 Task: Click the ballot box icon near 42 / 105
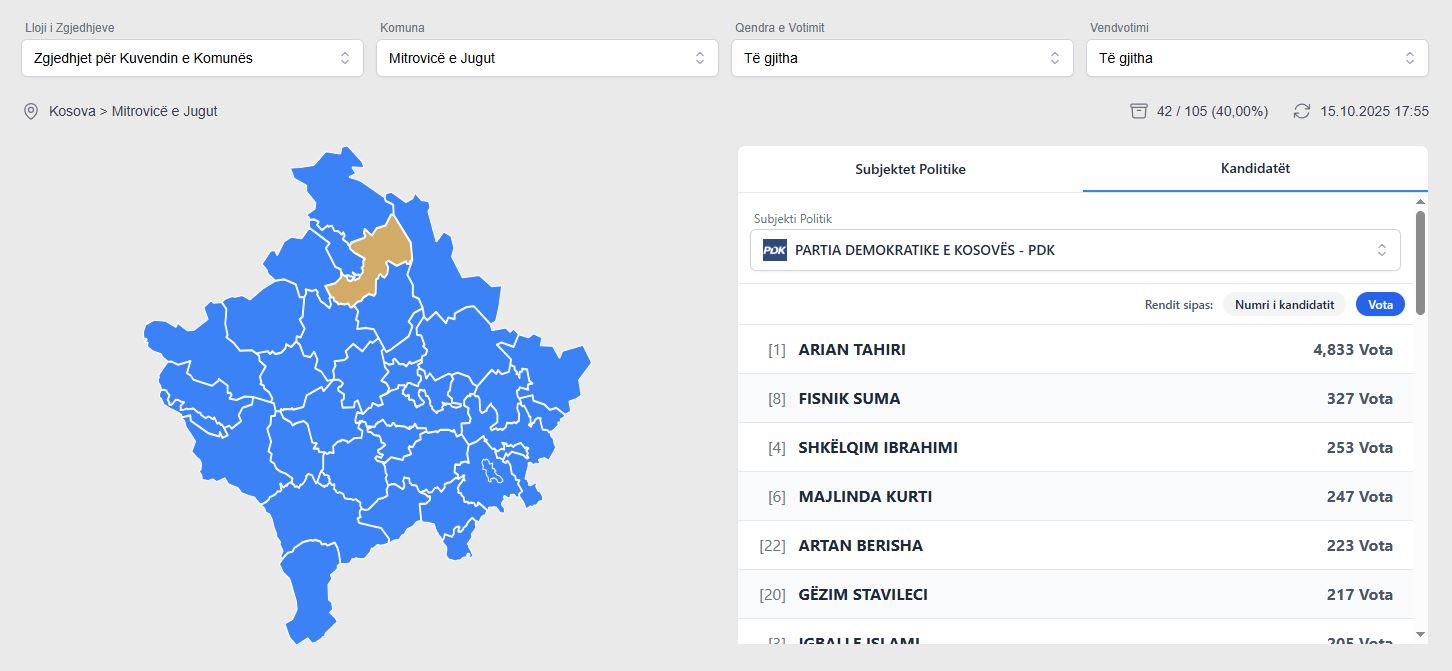1138,111
